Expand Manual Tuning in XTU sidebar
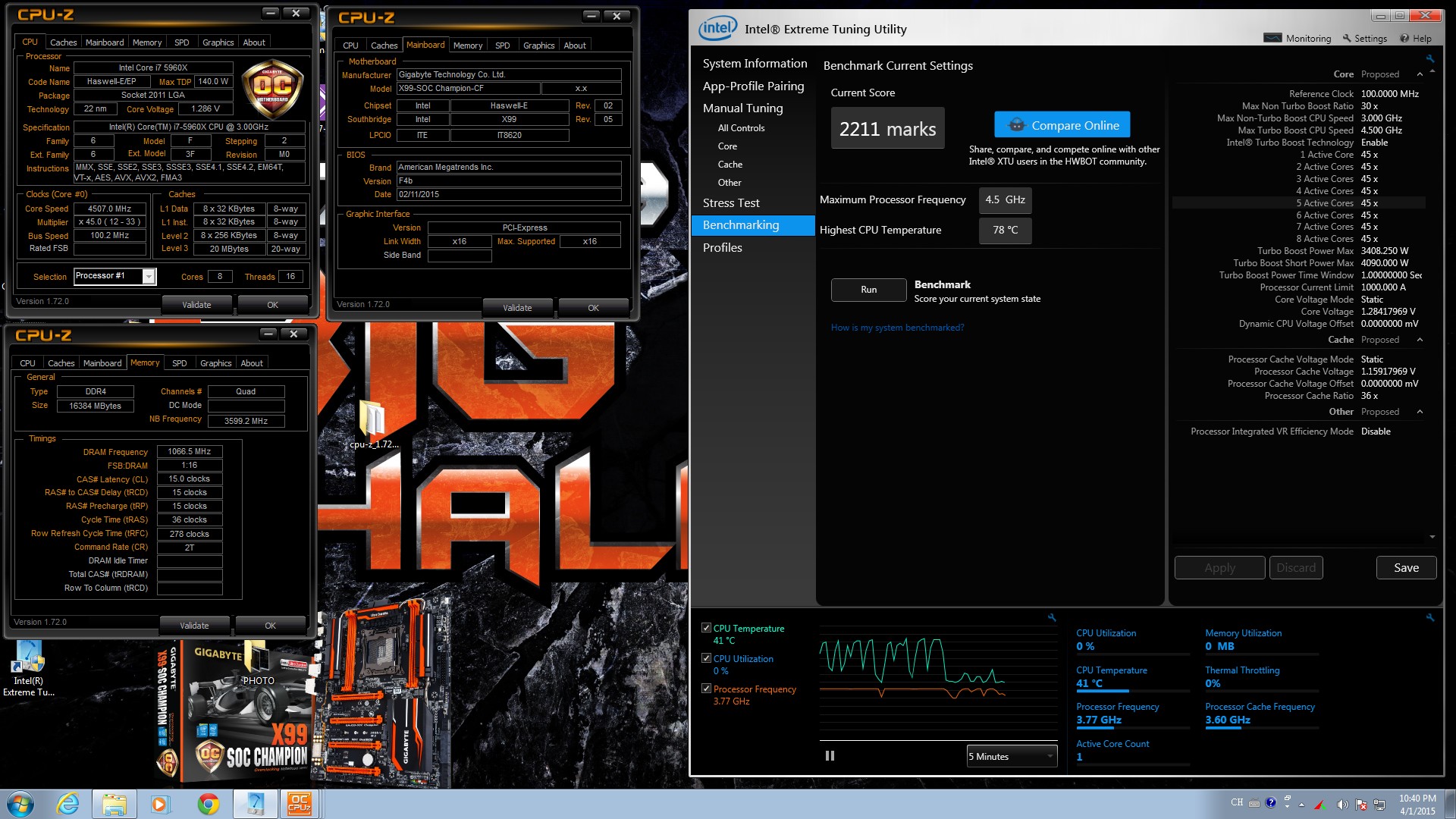Image resolution: width=1456 pixels, height=819 pixels. point(742,108)
